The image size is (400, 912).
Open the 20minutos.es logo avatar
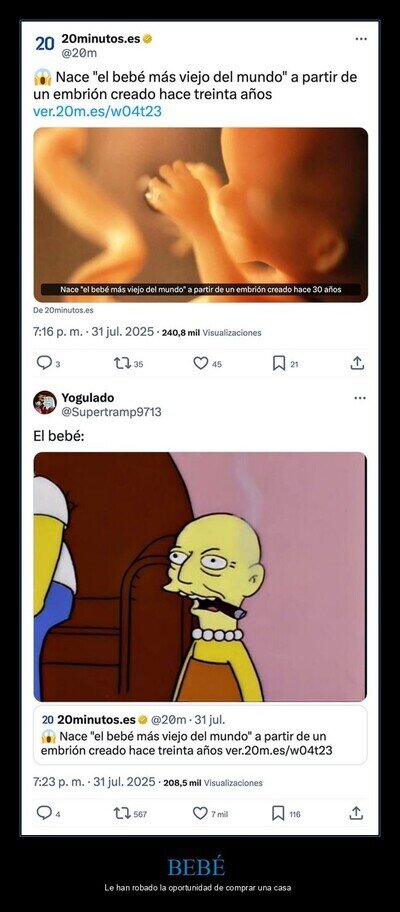(x=45, y=44)
